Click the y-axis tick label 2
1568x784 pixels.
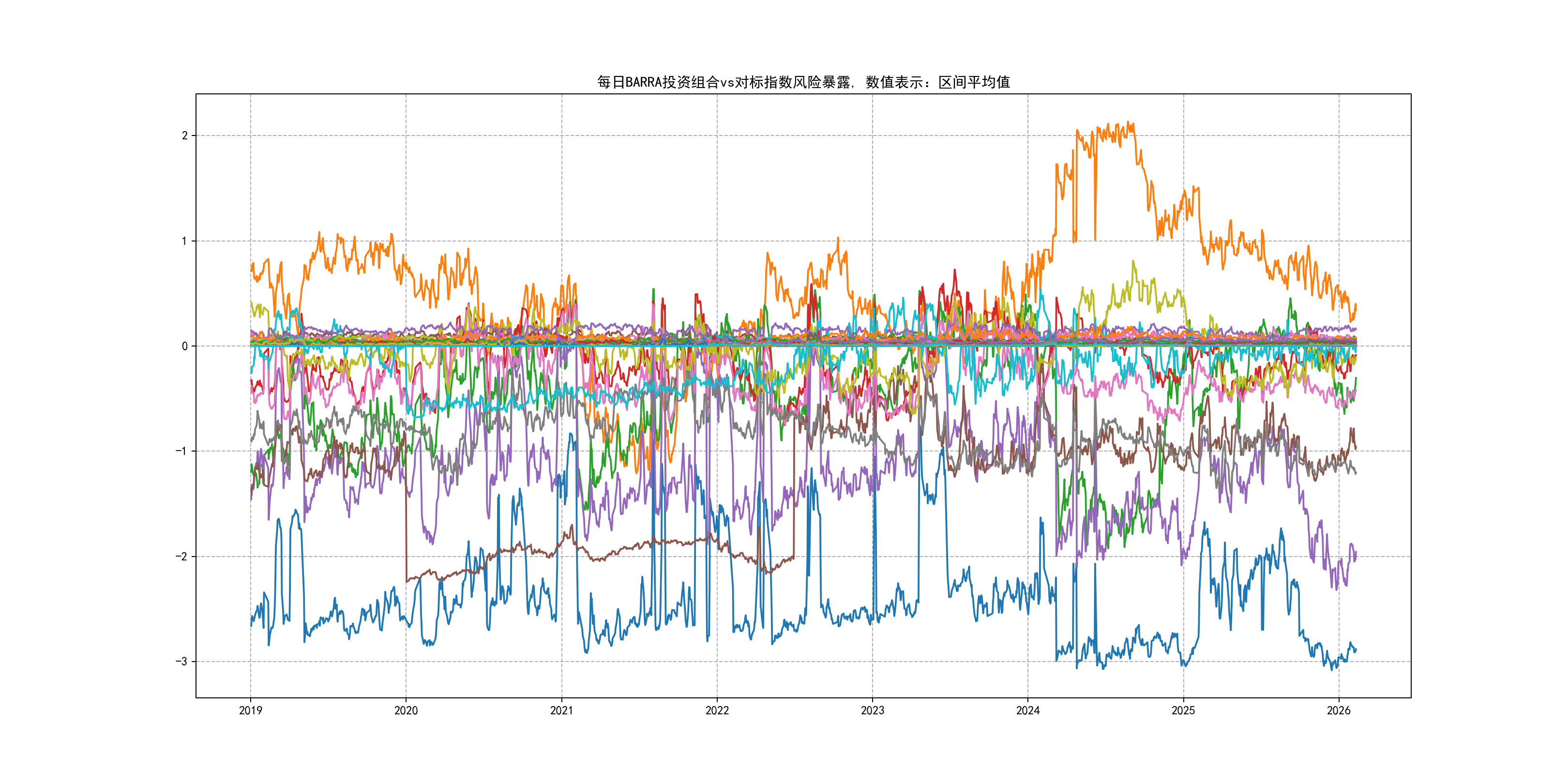(184, 136)
